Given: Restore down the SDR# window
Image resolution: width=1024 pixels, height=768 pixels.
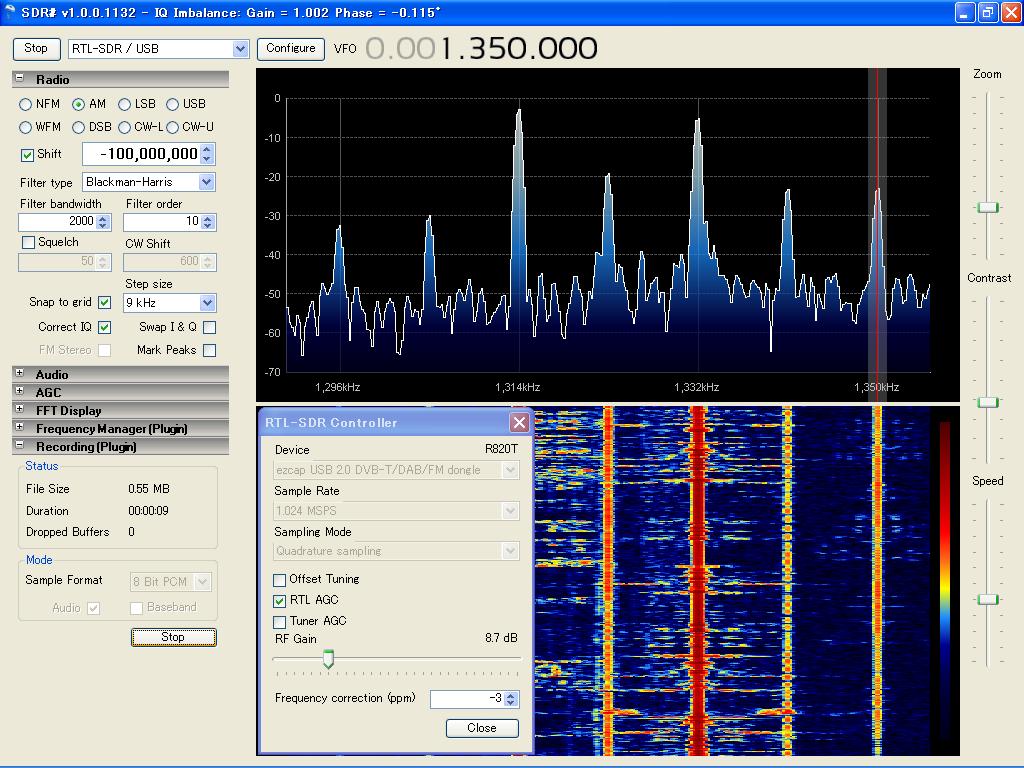Looking at the screenshot, I should 988,12.
